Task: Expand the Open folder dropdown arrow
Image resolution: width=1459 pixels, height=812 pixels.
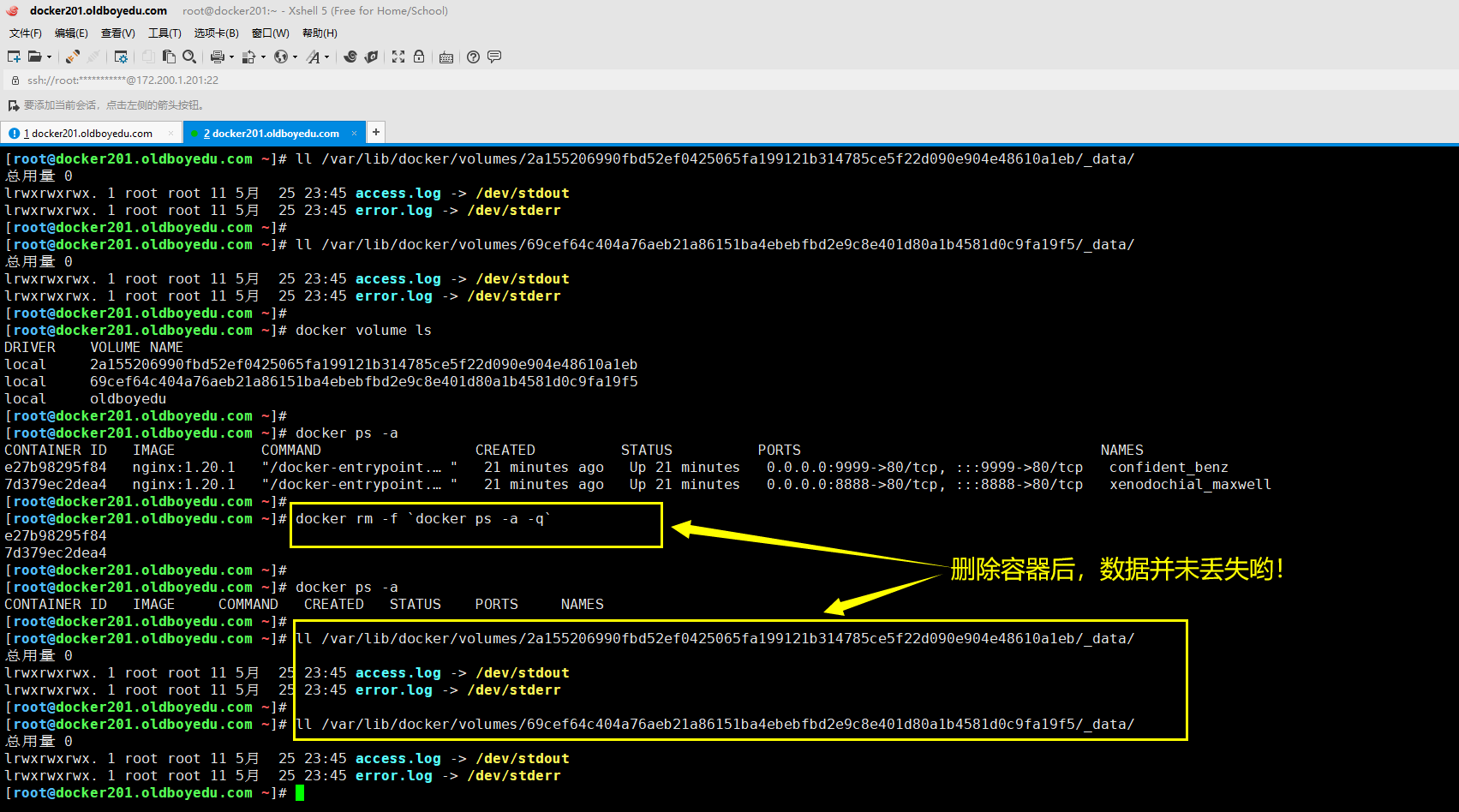Action: [x=49, y=57]
